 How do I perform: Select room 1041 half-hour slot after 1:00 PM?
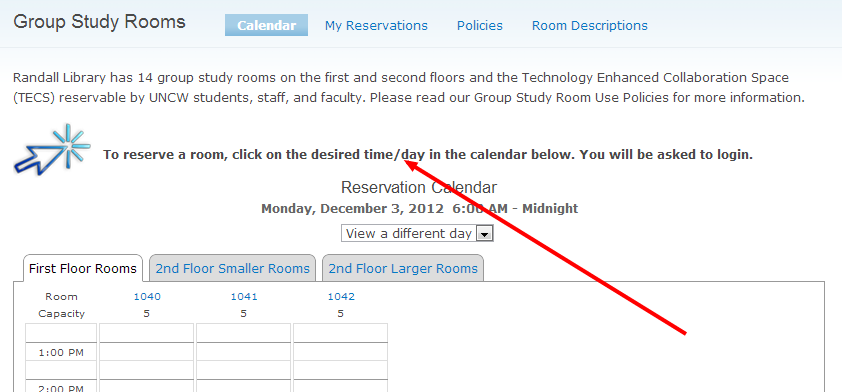click(x=243, y=370)
